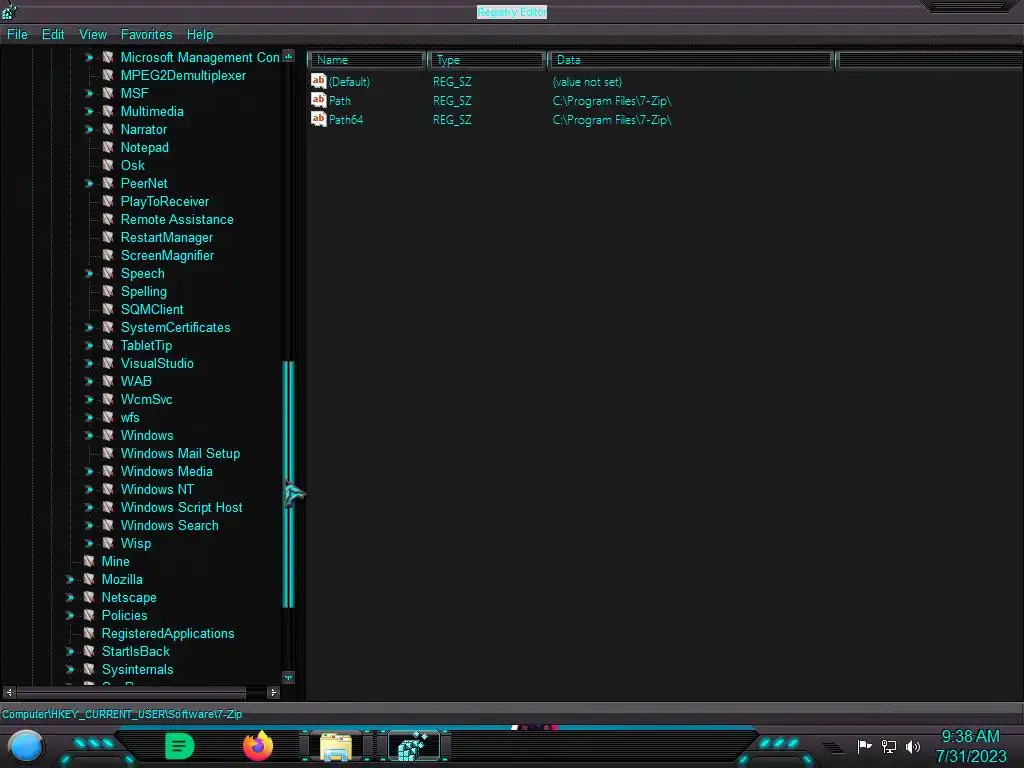Click tree vertical scrollbar thumb

288,485
